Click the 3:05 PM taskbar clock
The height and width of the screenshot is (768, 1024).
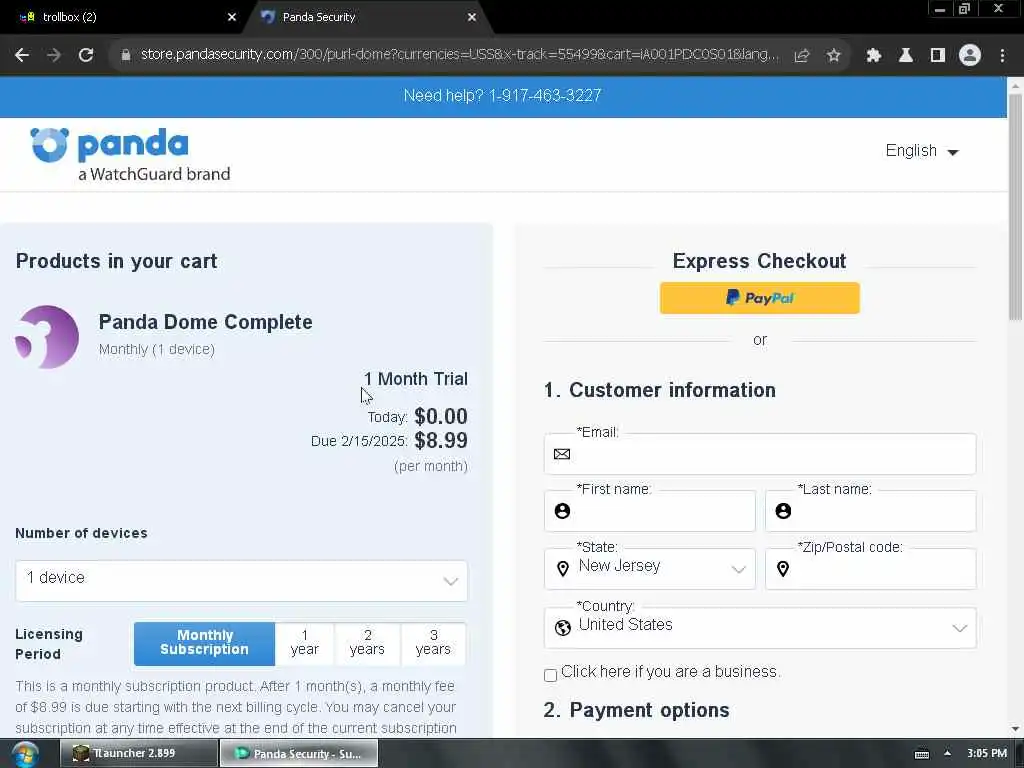[987, 753]
